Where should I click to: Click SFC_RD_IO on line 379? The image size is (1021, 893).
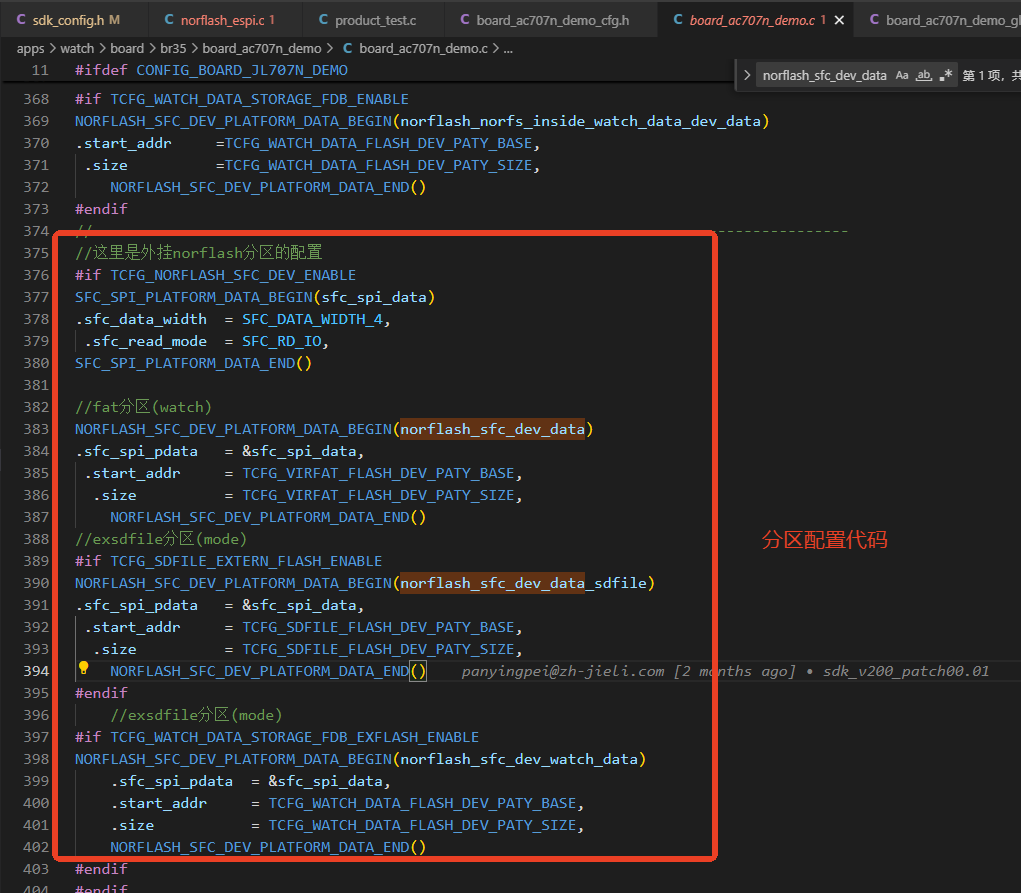(x=282, y=341)
